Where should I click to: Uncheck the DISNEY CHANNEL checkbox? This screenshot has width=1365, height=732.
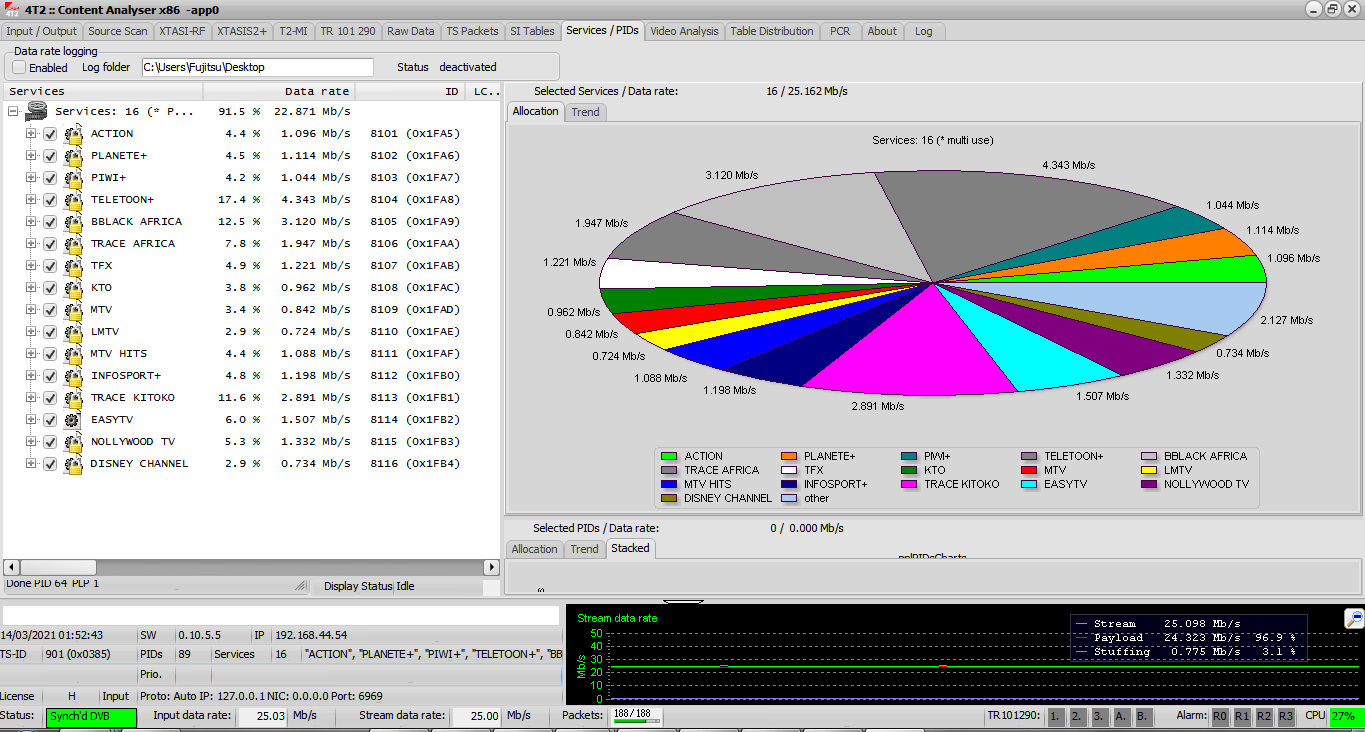pyautogui.click(x=50, y=464)
